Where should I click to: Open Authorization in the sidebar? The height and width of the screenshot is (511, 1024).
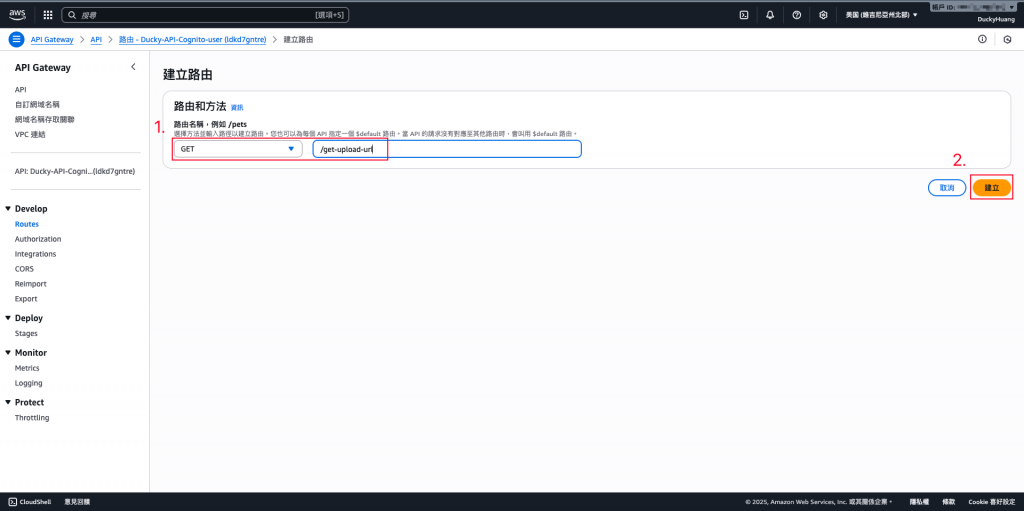coord(38,239)
